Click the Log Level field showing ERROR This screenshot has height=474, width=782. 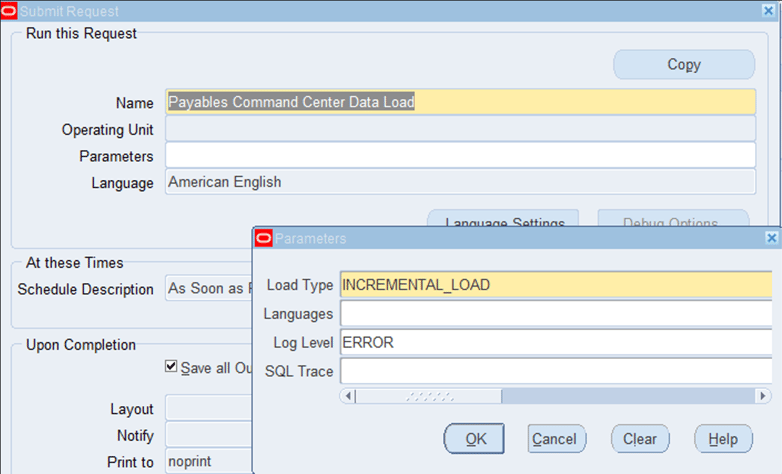(x=555, y=342)
